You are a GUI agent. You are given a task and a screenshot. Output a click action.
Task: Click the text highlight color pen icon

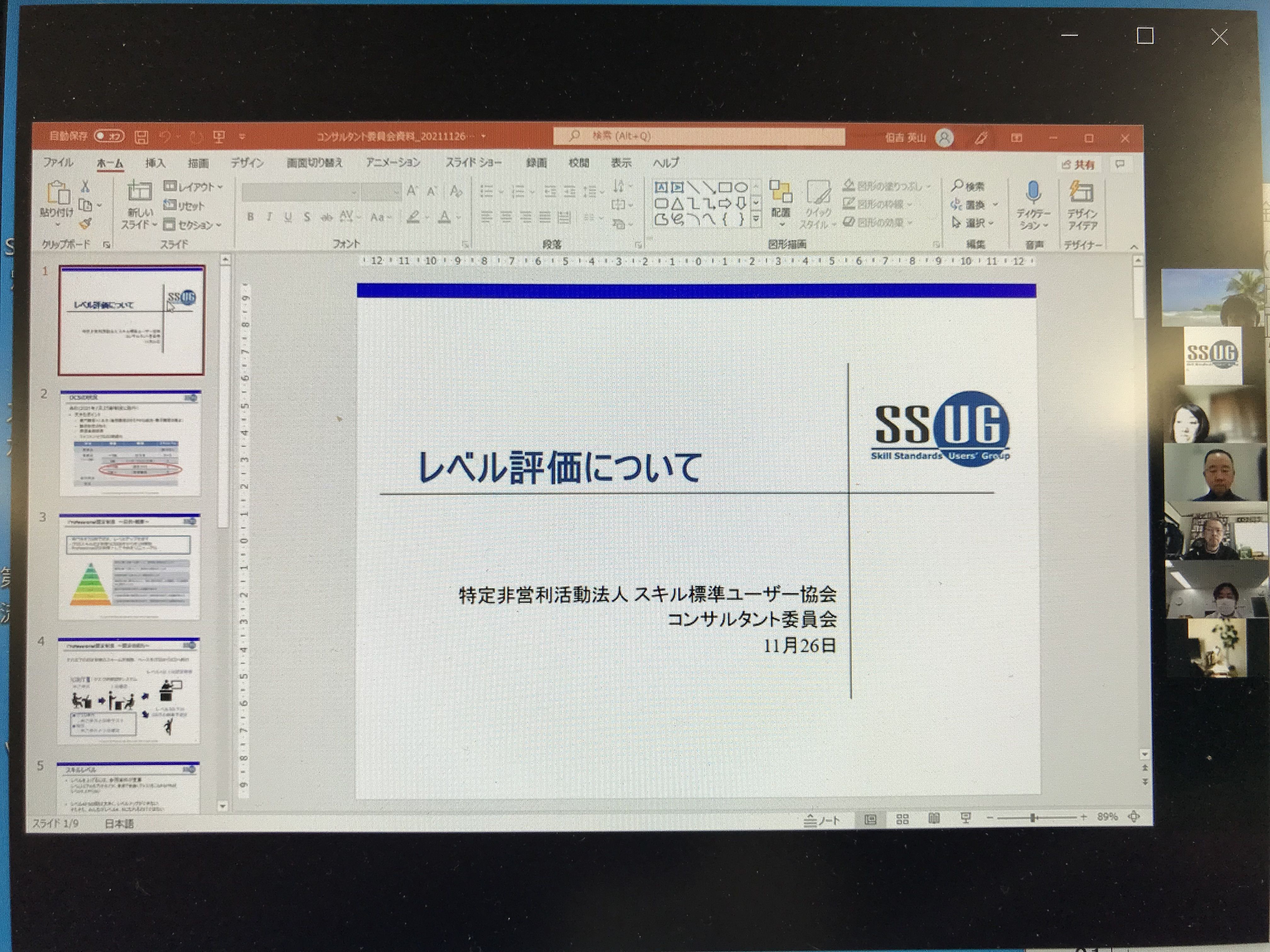tap(413, 217)
